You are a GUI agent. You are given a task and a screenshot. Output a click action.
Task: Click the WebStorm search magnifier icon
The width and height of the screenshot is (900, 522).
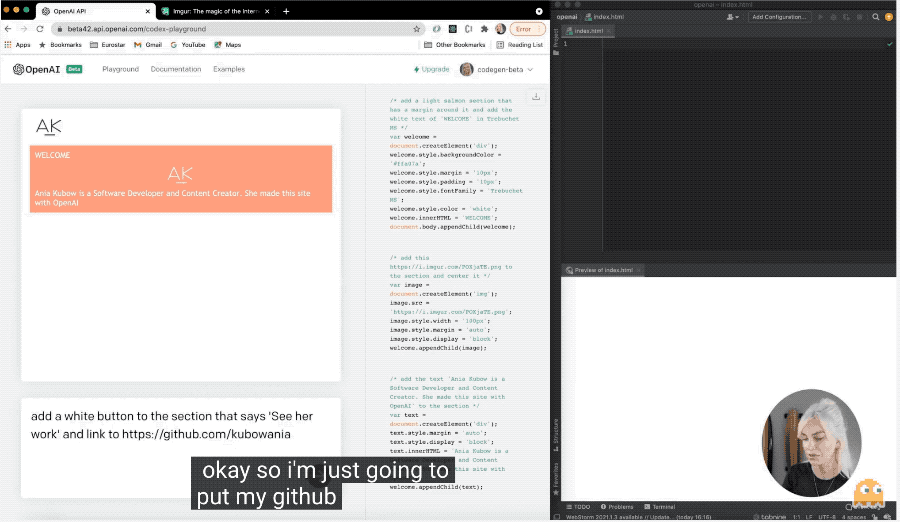875,17
